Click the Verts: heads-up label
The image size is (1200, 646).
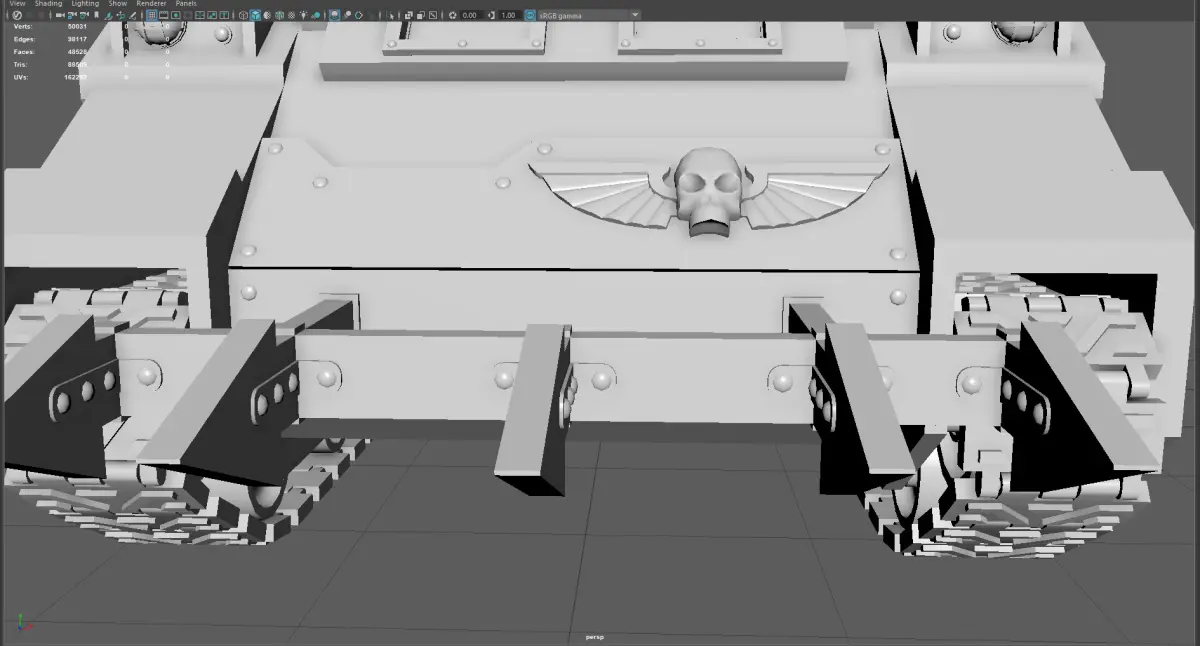(23, 27)
